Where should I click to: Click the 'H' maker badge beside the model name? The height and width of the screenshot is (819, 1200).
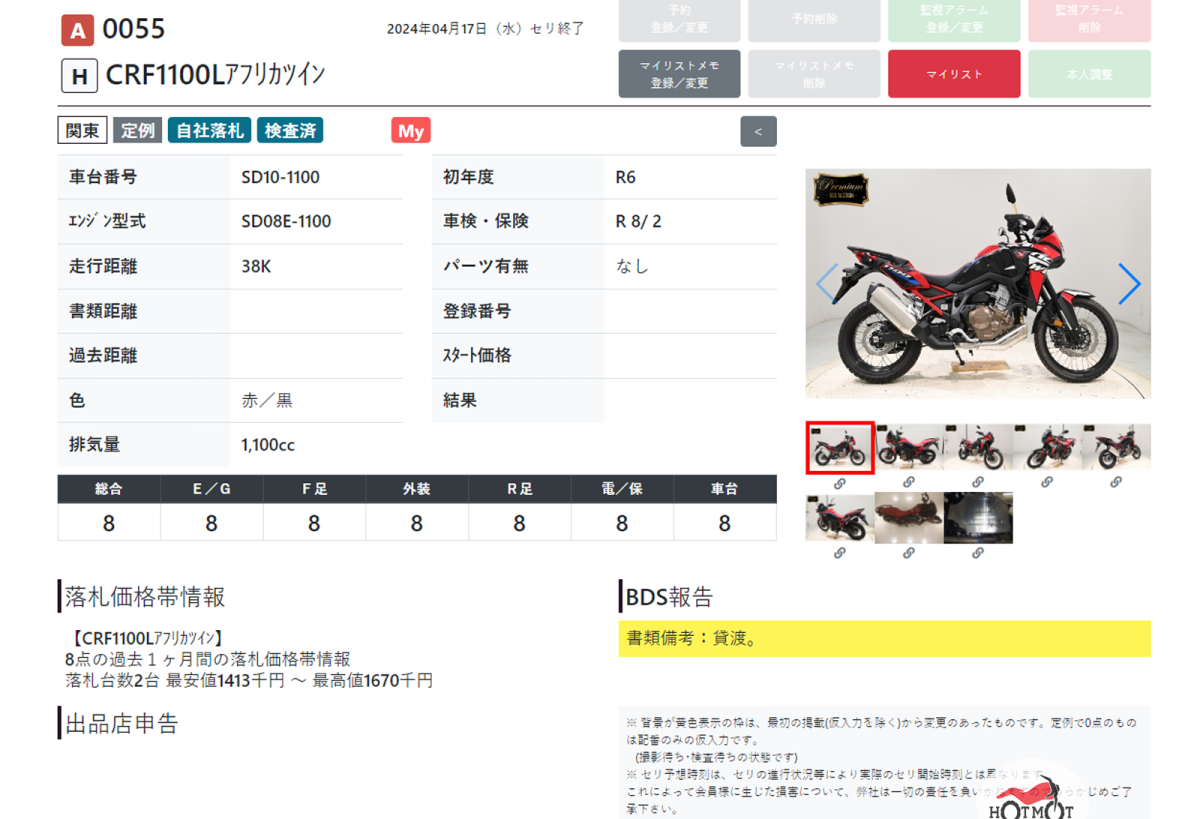(79, 76)
